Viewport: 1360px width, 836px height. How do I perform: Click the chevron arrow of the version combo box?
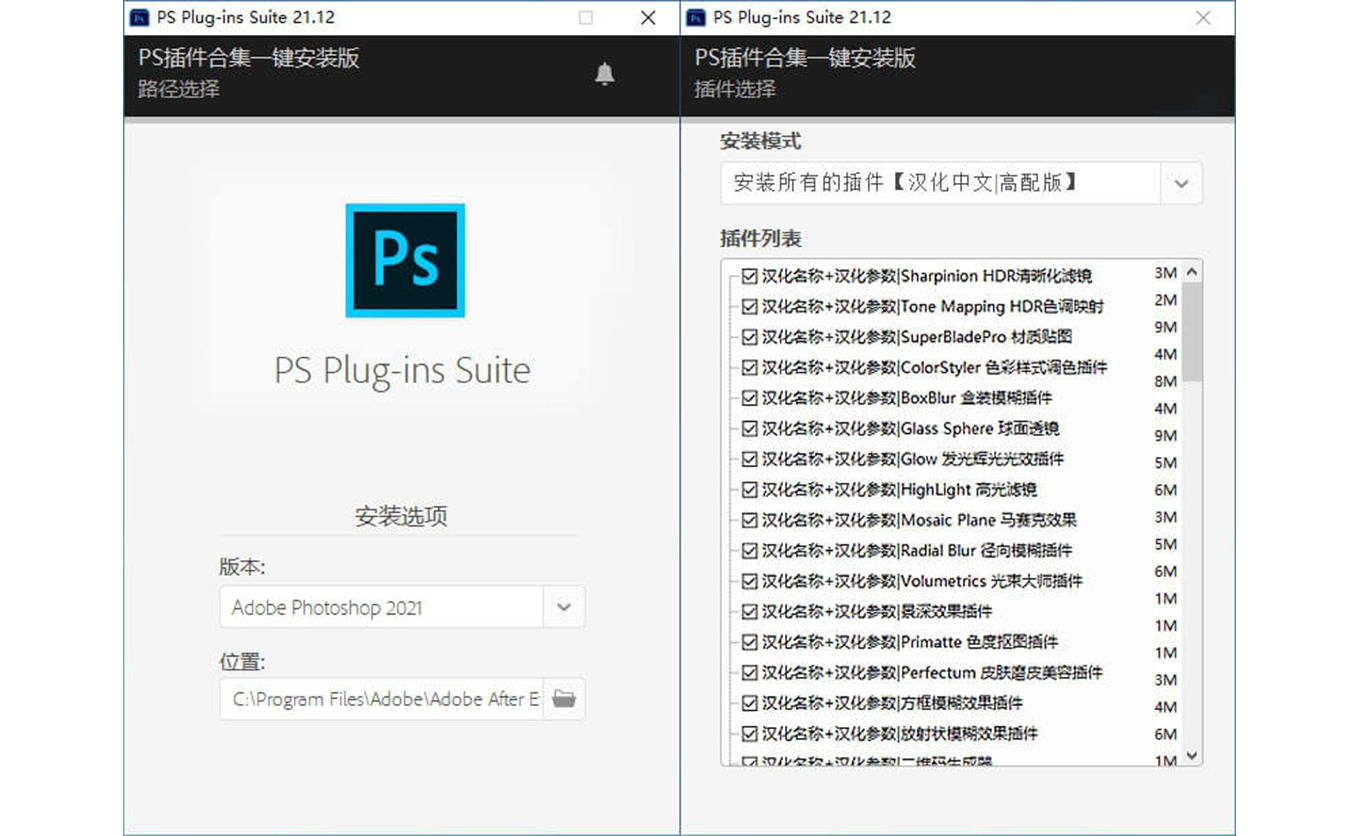pyautogui.click(x=564, y=607)
